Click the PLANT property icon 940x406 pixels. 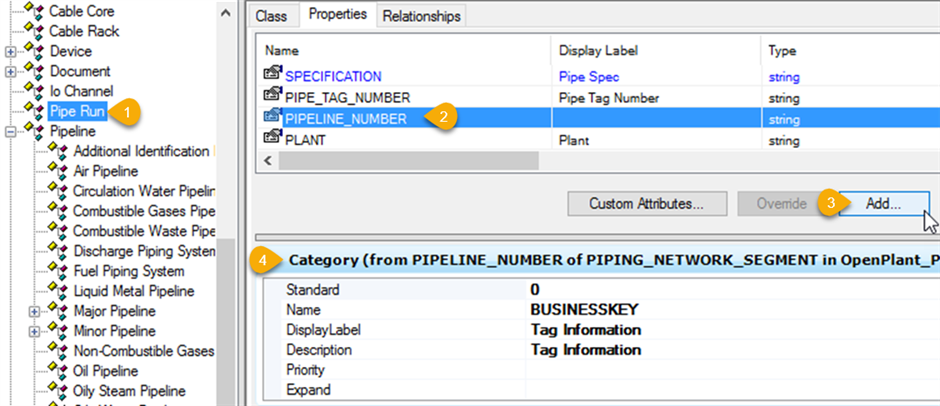[272, 141]
